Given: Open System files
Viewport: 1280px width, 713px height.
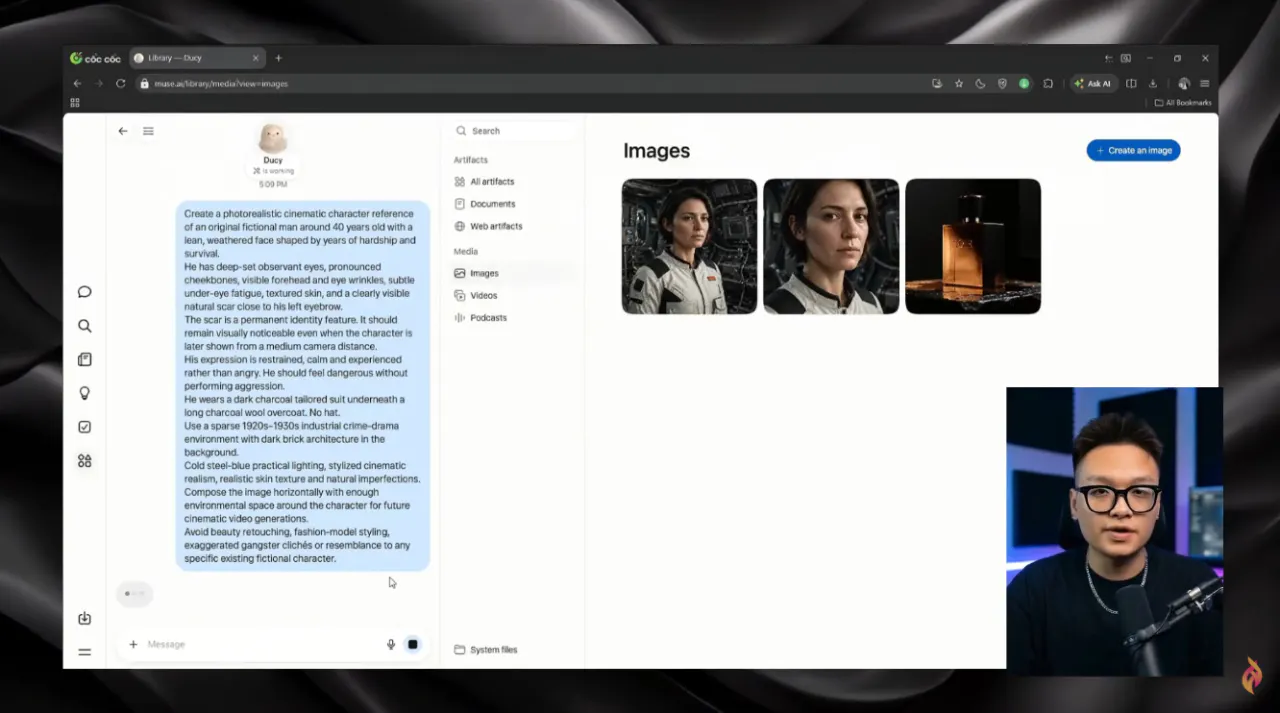Looking at the screenshot, I should pyautogui.click(x=486, y=650).
